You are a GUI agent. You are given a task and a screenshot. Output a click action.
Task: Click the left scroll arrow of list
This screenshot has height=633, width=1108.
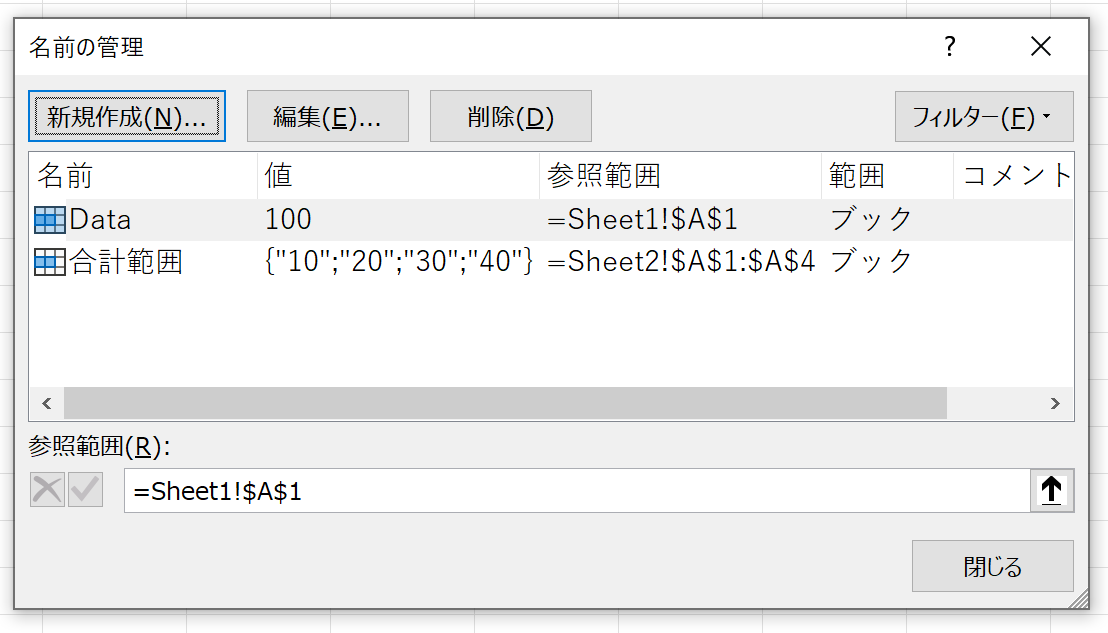tap(47, 403)
